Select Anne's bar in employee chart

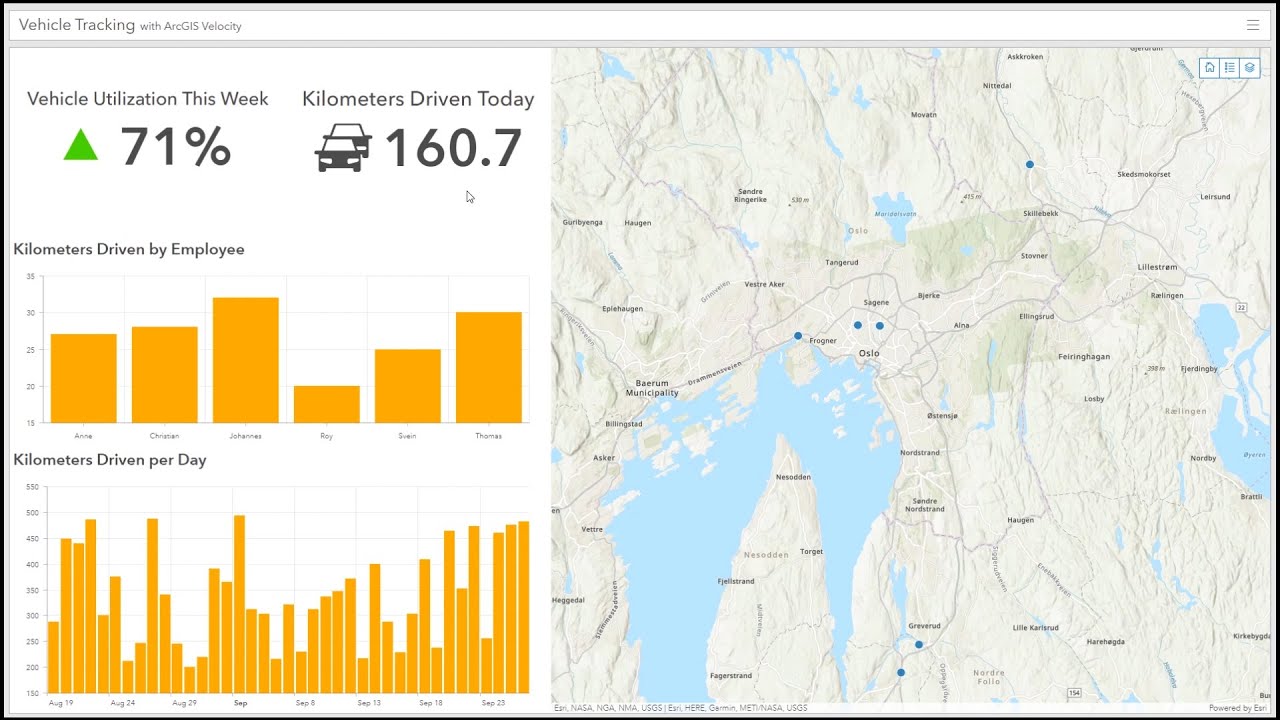point(84,378)
